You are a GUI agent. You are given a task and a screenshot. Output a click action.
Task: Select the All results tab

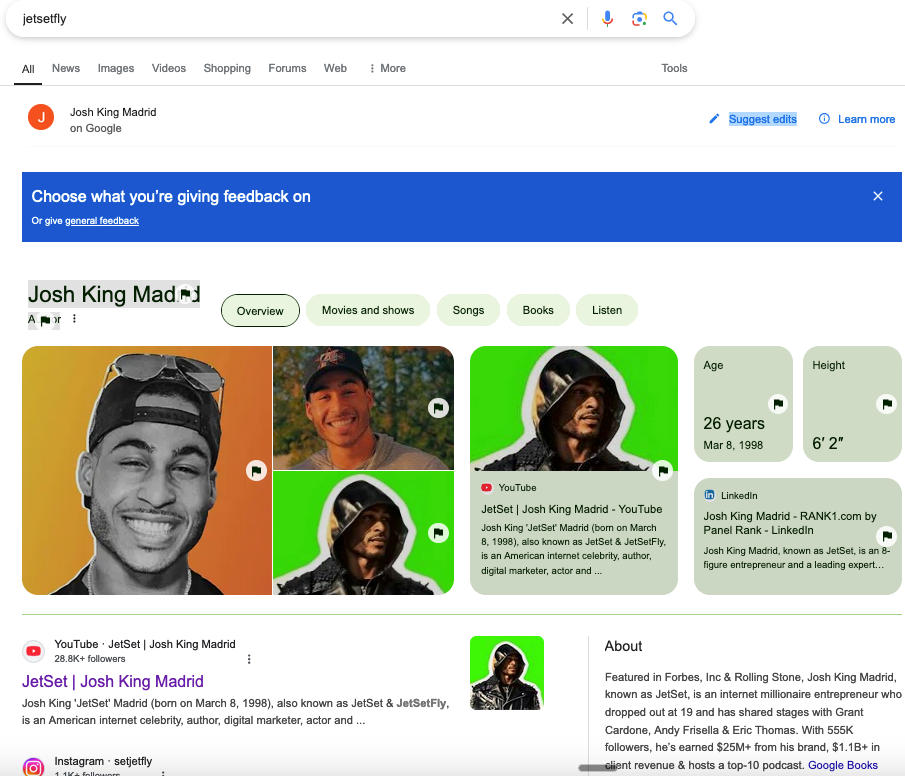pyautogui.click(x=28, y=69)
